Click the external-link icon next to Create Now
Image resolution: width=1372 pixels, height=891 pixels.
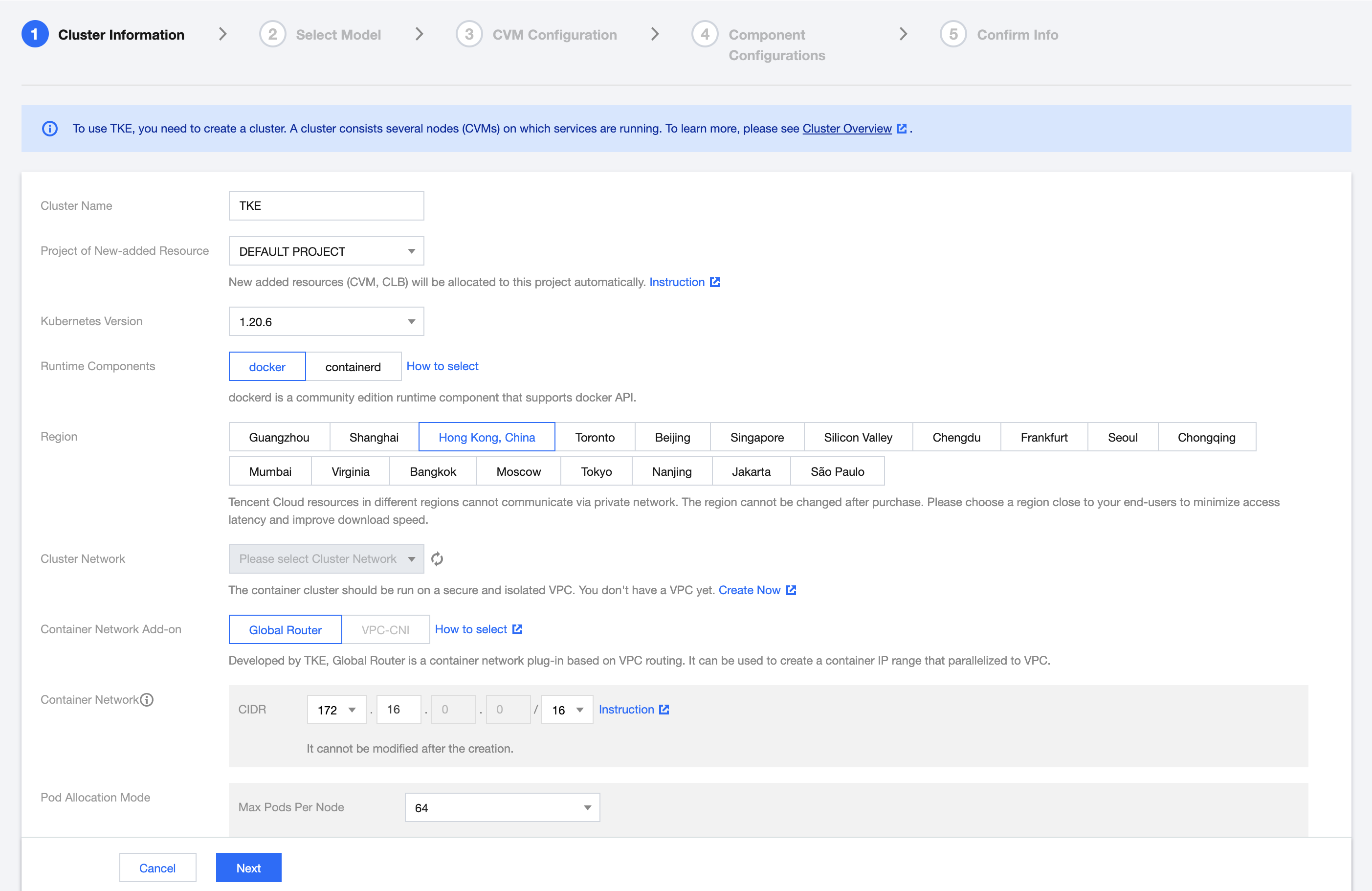[791, 590]
